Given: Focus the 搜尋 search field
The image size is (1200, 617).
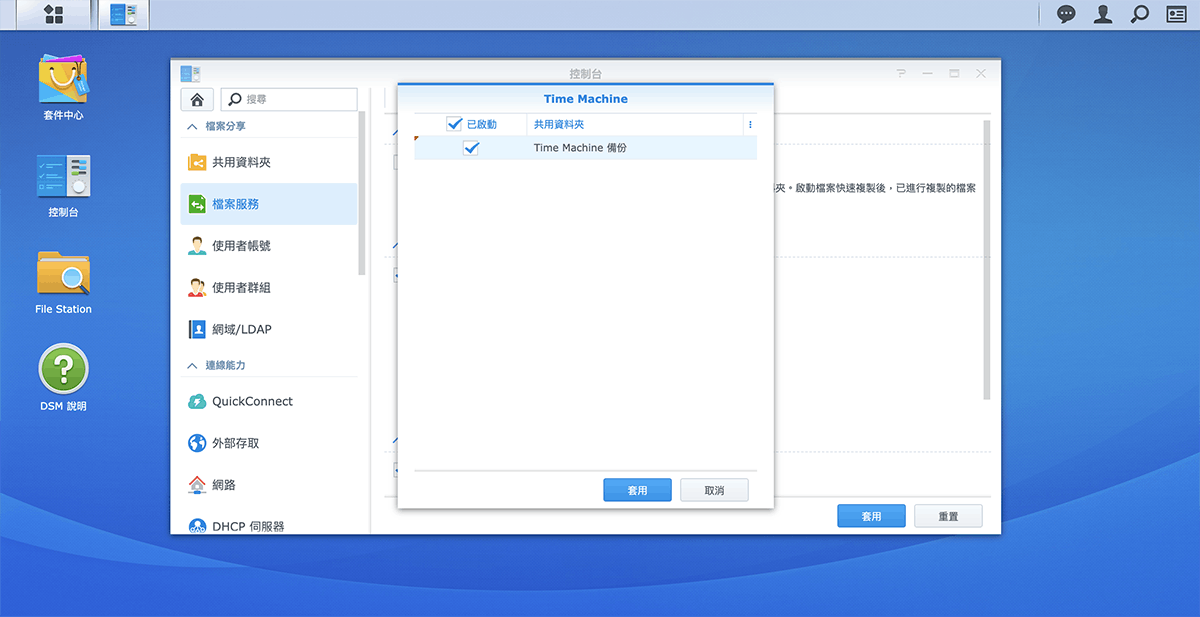Looking at the screenshot, I should (x=289, y=99).
